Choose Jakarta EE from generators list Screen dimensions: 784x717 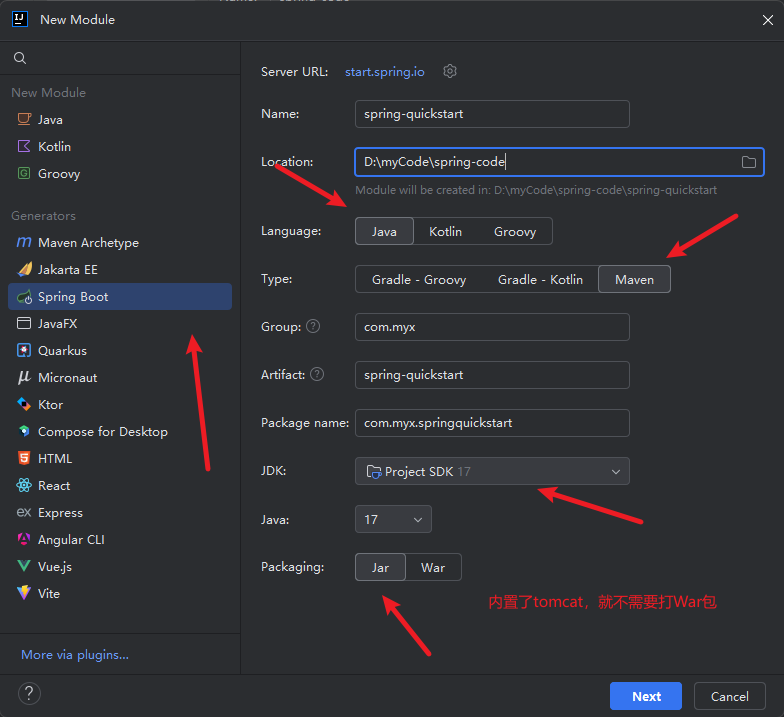(67, 270)
